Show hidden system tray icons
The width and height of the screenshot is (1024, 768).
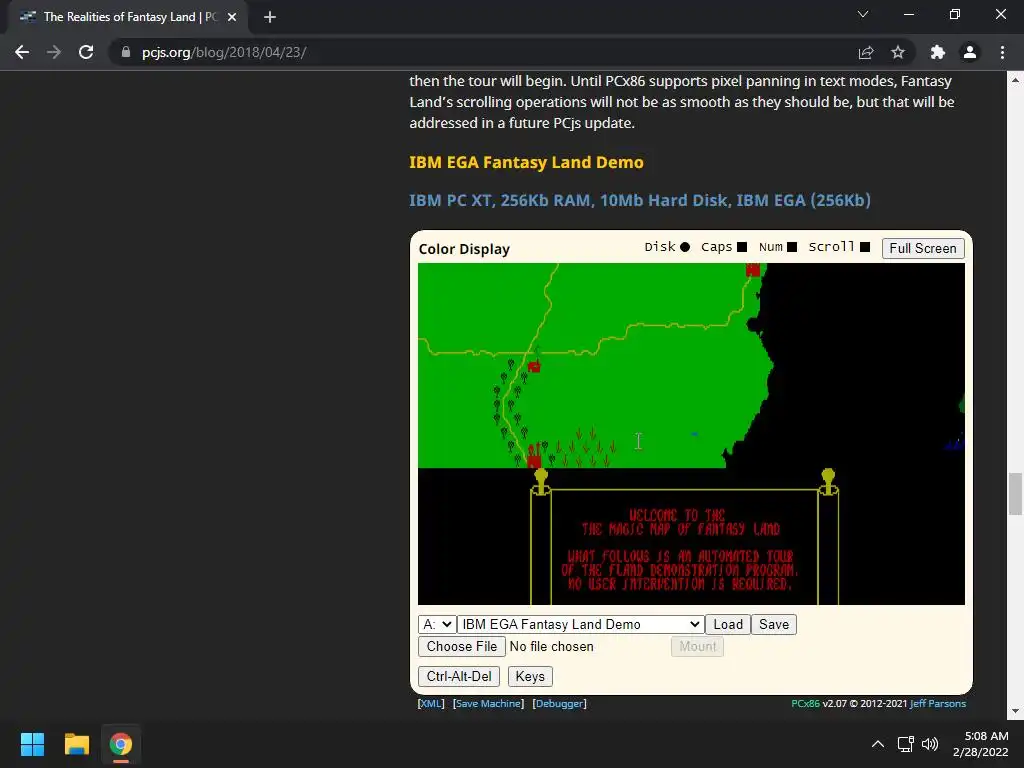point(878,744)
